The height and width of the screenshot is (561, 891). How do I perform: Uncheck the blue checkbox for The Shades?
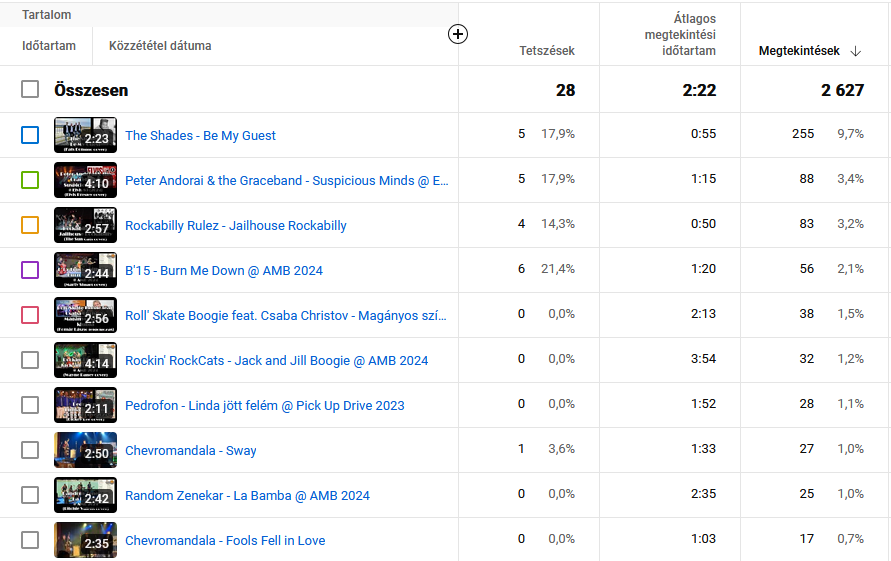tap(30, 135)
